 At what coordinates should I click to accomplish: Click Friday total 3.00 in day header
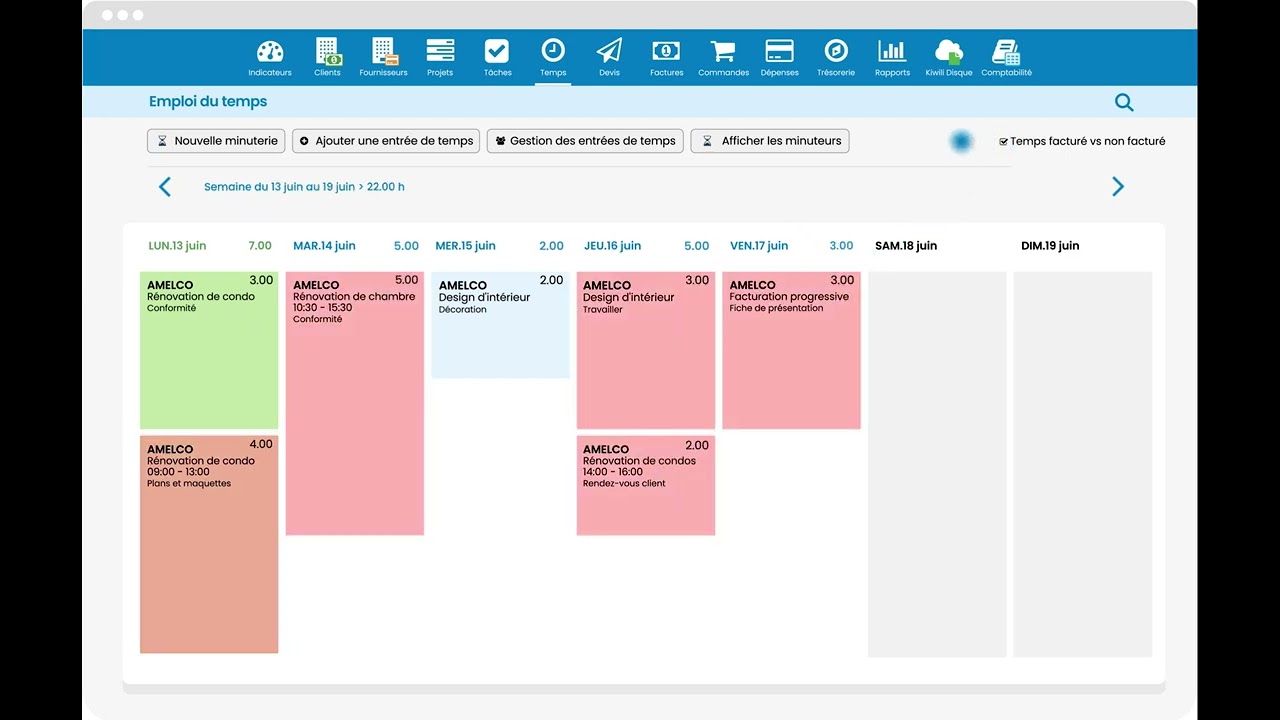coord(841,246)
